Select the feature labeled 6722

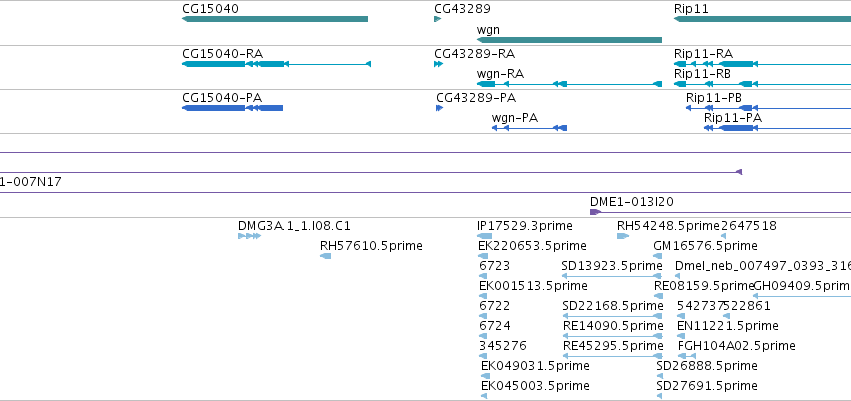(483, 316)
